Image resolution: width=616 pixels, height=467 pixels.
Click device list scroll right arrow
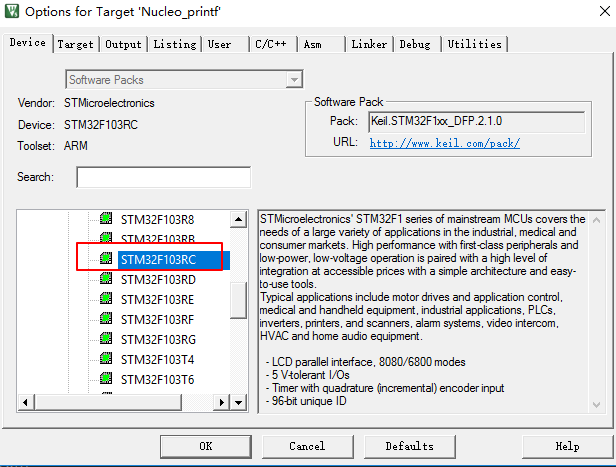click(222, 403)
